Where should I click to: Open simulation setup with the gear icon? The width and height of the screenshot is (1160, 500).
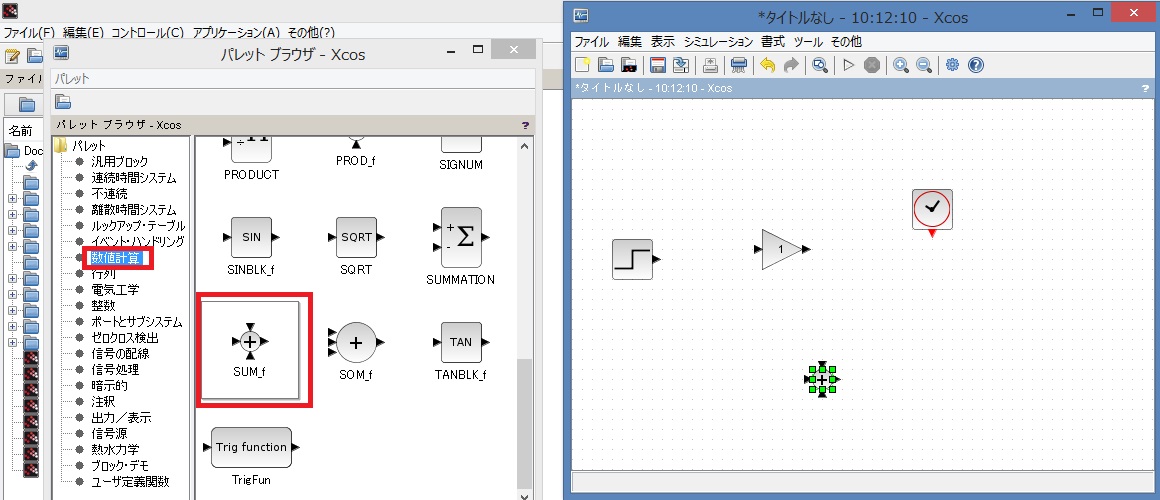pyautogui.click(x=952, y=65)
